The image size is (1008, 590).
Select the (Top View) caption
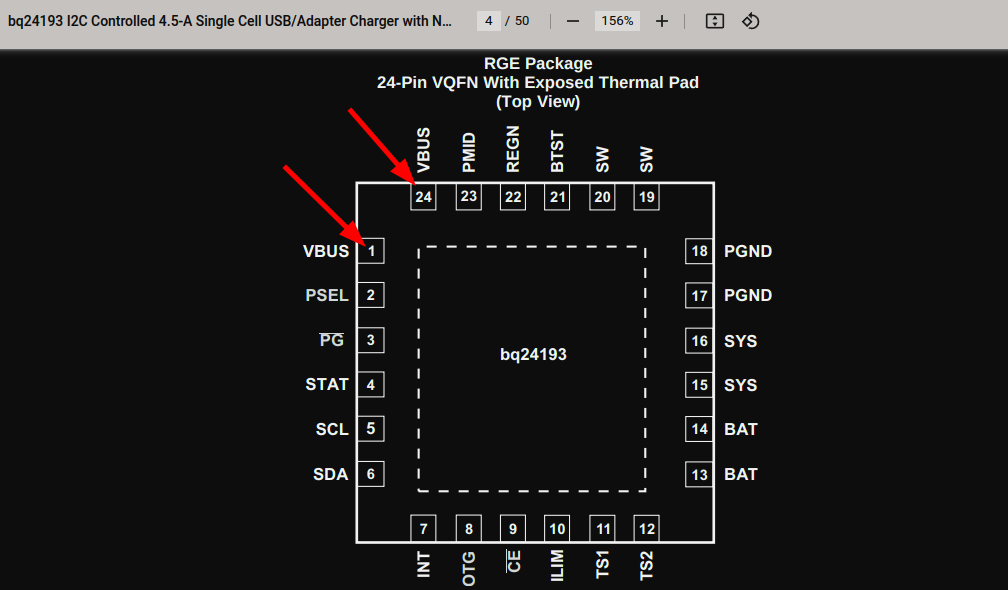click(x=538, y=102)
